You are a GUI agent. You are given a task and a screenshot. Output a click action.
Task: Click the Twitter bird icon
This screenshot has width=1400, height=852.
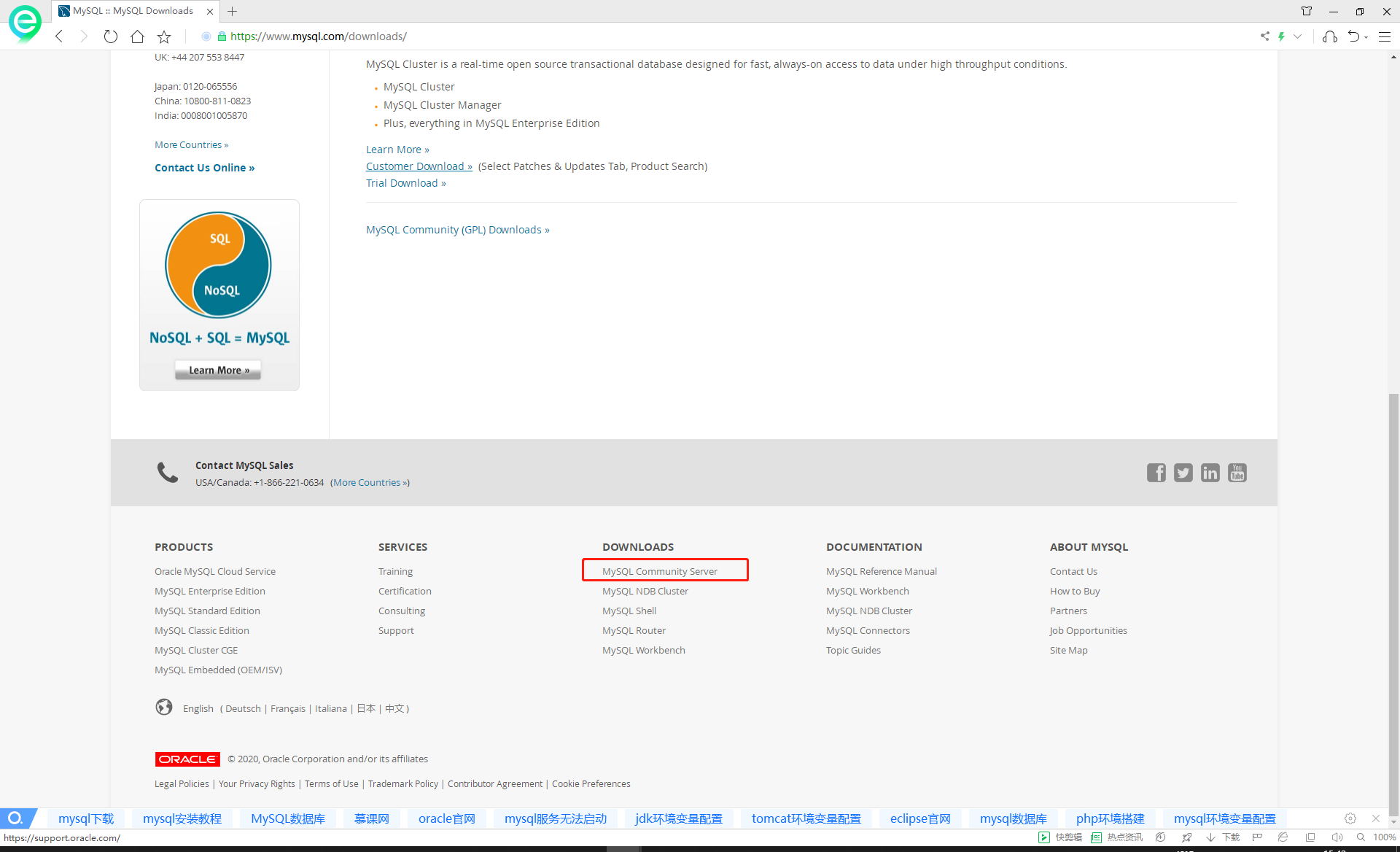pos(1183,473)
